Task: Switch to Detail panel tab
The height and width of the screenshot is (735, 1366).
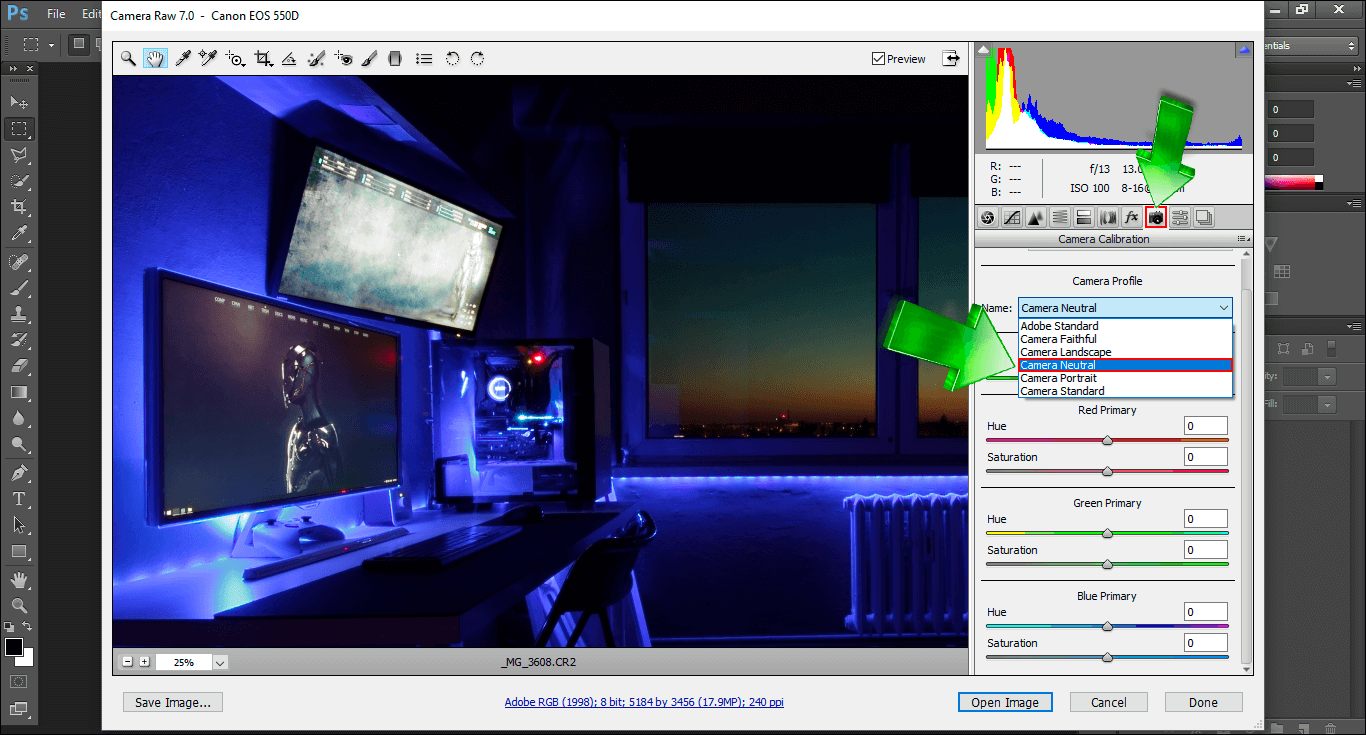Action: 1036,217
